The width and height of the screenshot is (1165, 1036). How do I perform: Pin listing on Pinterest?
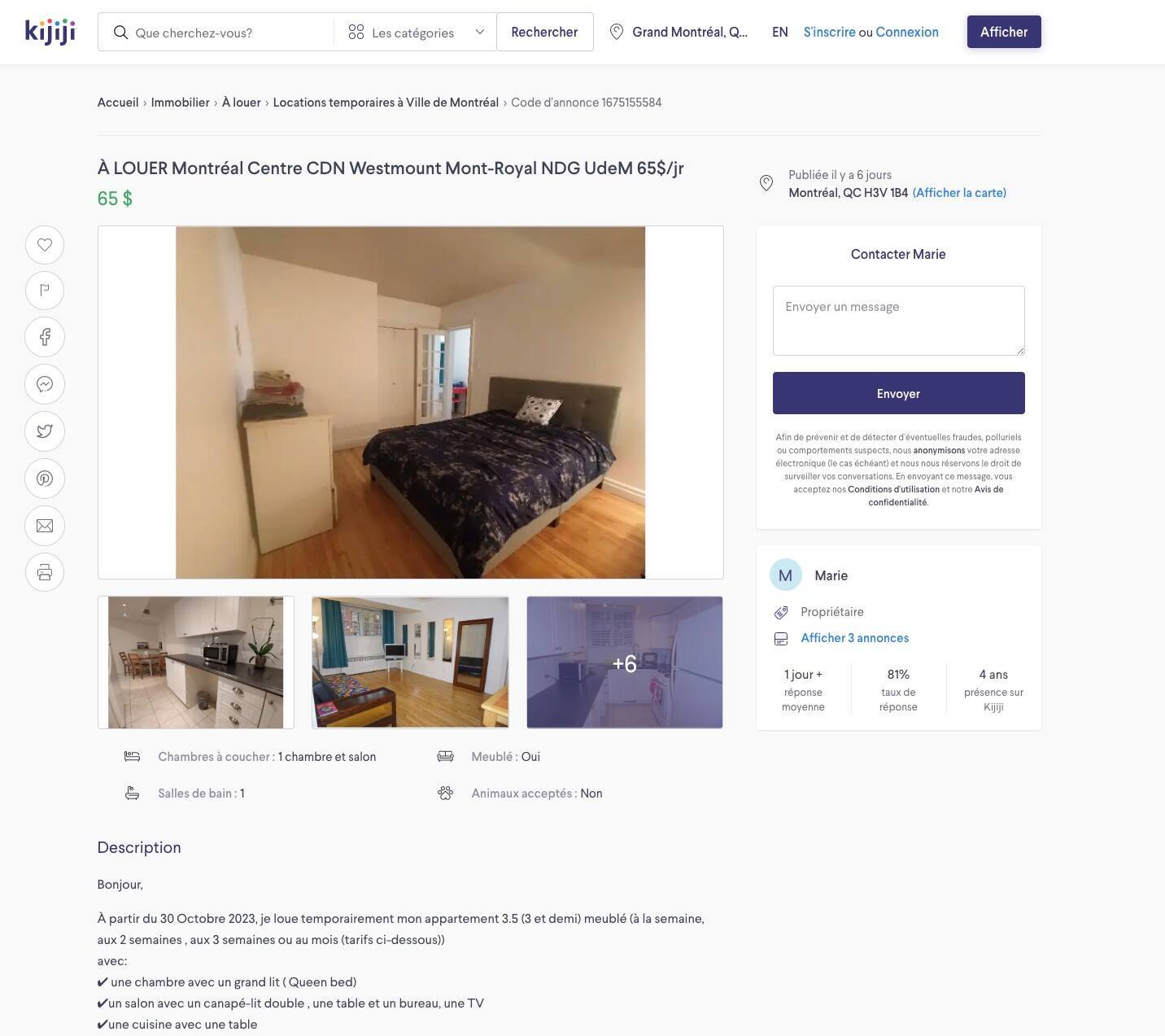pos(45,479)
